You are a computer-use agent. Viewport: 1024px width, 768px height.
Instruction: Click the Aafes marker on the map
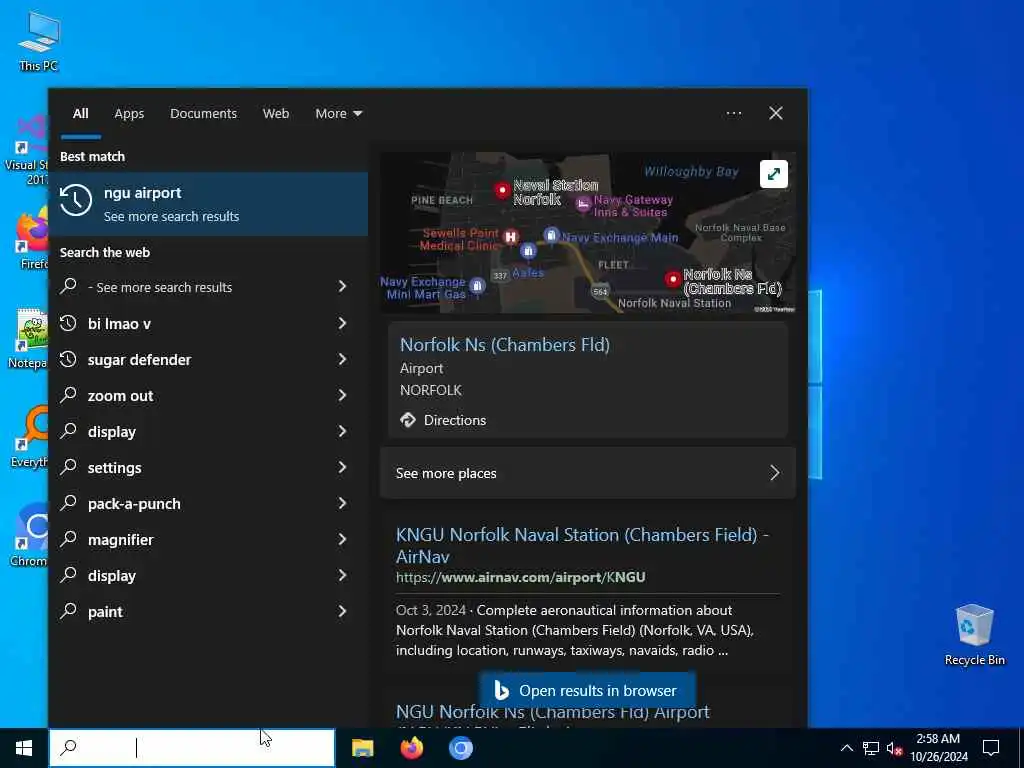click(528, 251)
